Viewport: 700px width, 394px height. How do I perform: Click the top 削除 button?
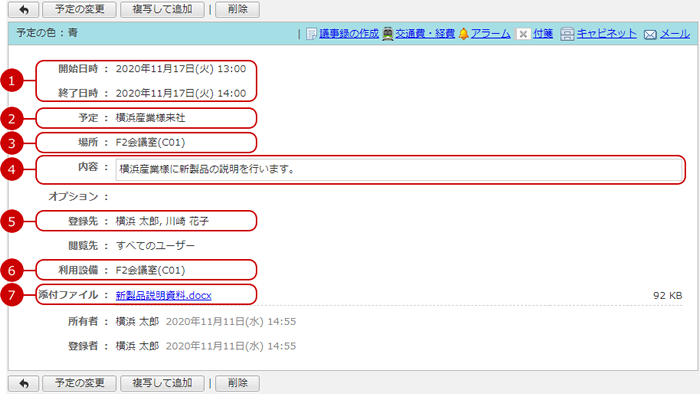click(x=238, y=9)
